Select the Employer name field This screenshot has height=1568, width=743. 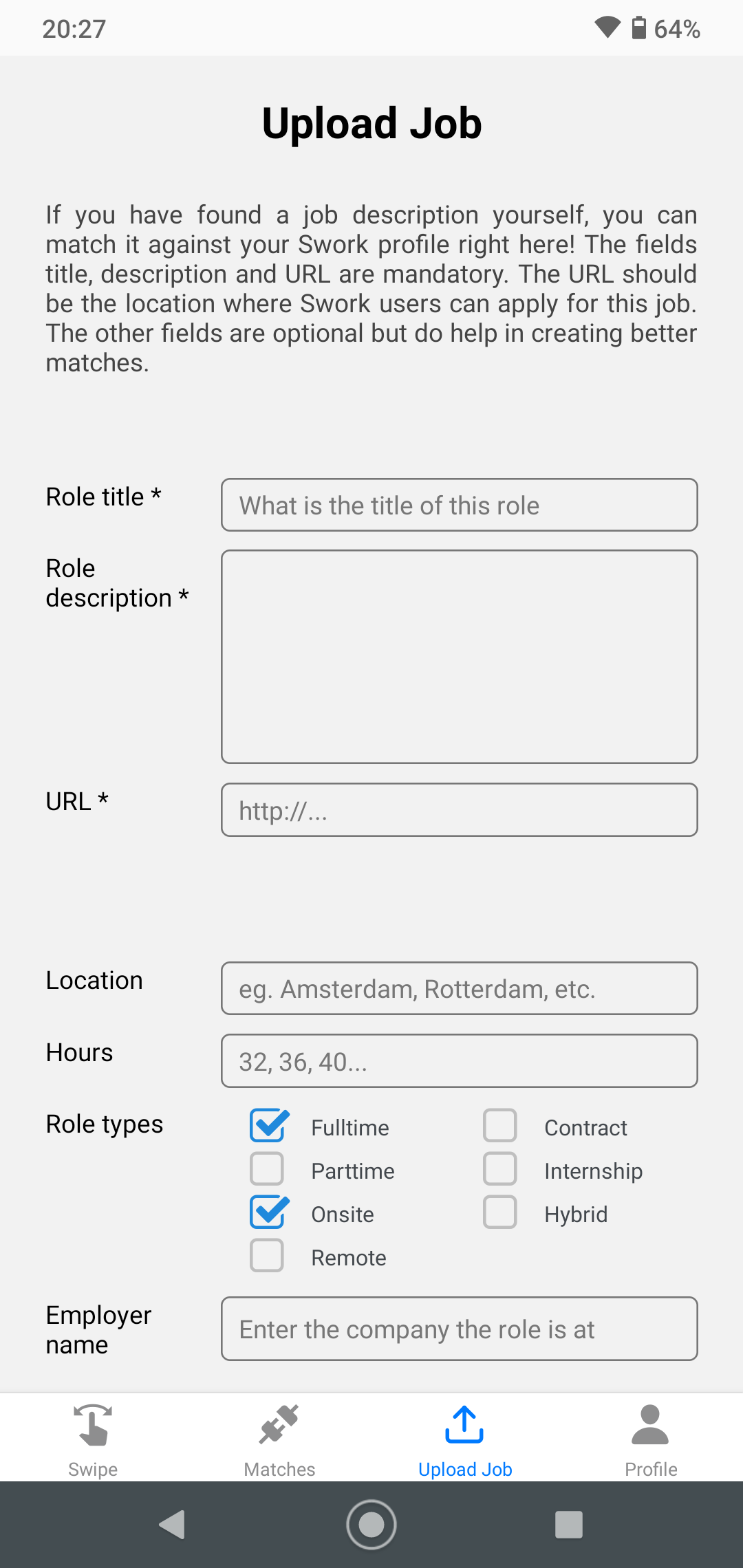tap(460, 1329)
